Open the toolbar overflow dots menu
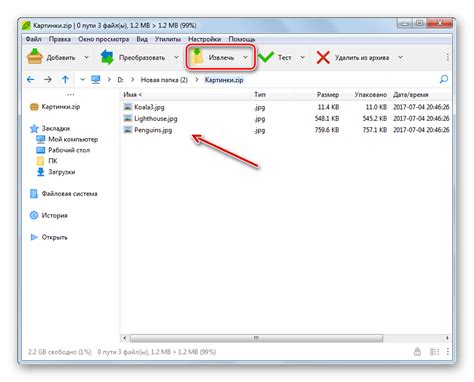Screen dimensions: 474x382 tap(447, 57)
